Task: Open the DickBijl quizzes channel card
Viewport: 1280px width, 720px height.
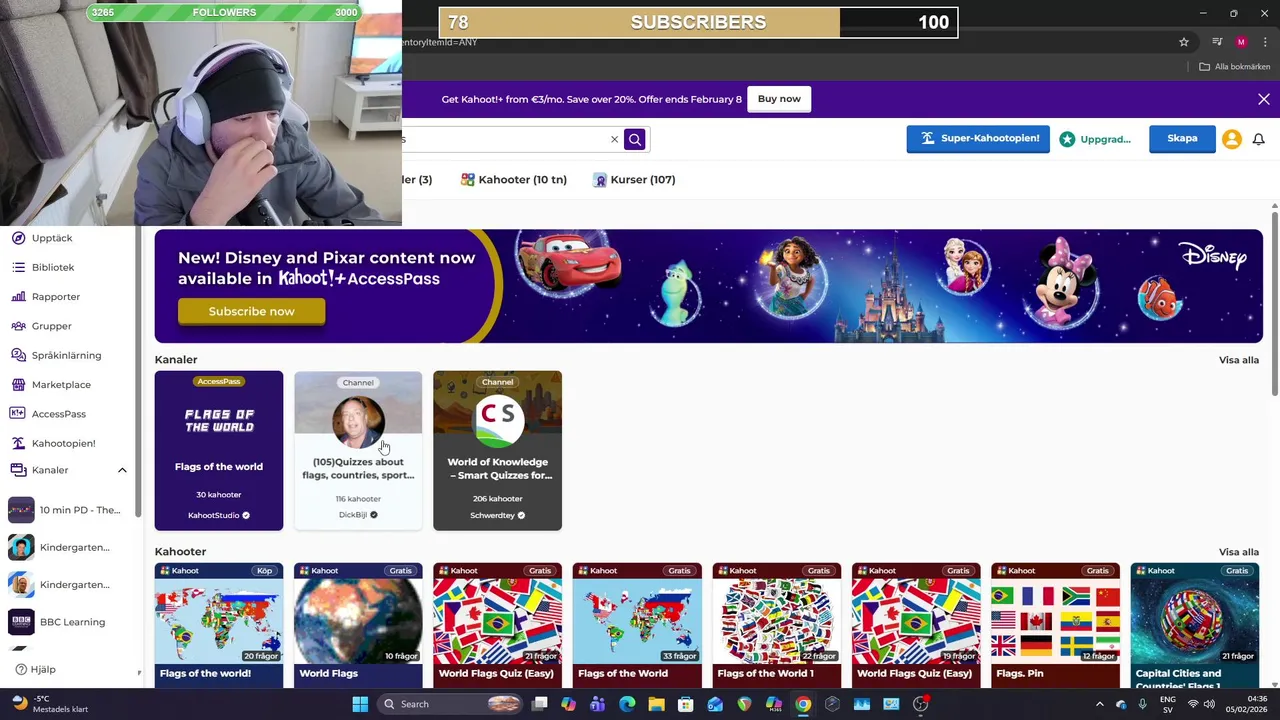Action: pyautogui.click(x=358, y=451)
